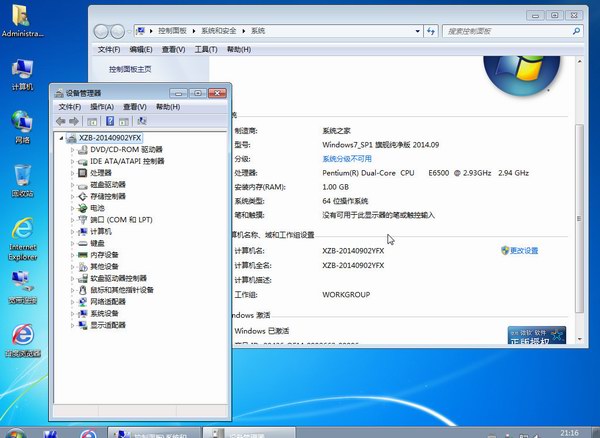This screenshot has height=438, width=600.
Task: Click the system window vertical scrollbar thumb
Action: [x=579, y=218]
